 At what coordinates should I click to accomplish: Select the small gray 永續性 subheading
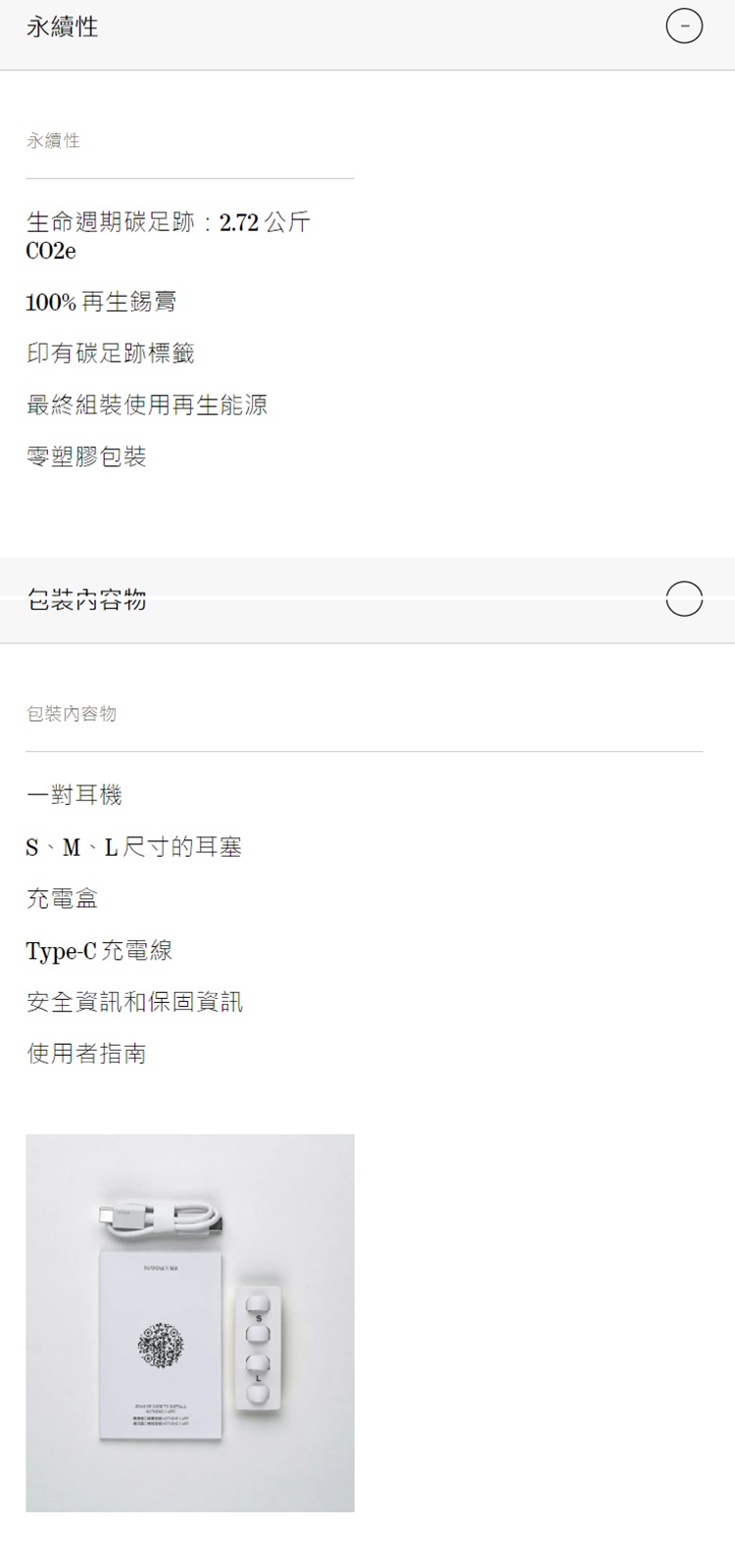53,141
